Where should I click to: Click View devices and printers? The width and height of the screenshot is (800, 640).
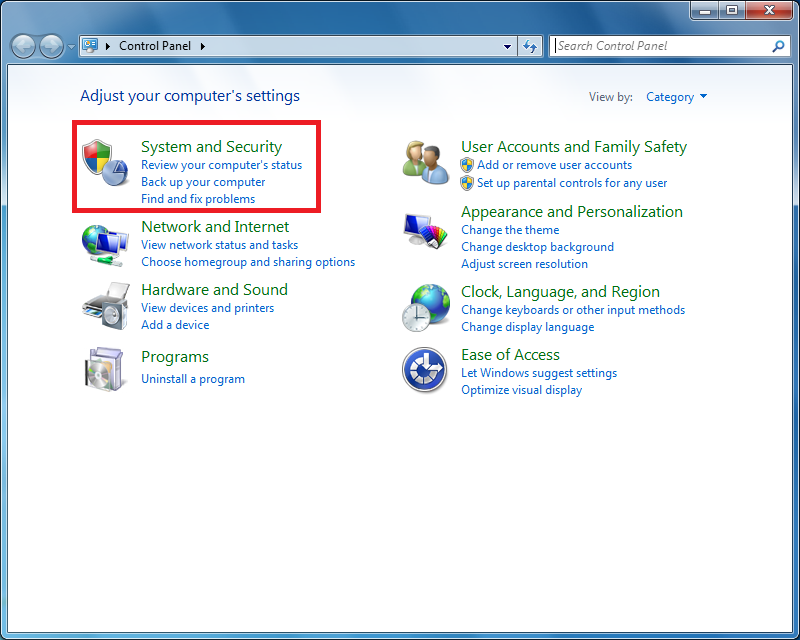pyautogui.click(x=208, y=308)
